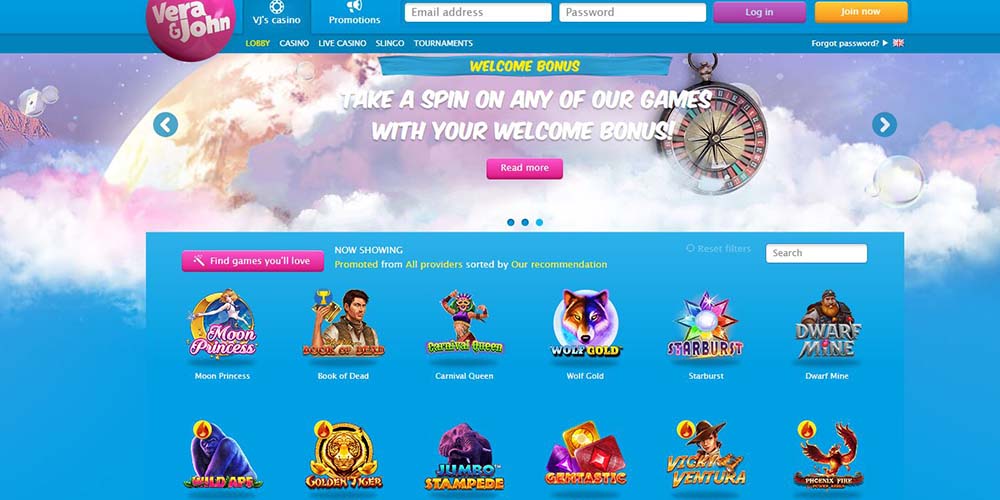Launch the Book of Dead slot icon
1000x500 pixels.
coord(343,323)
